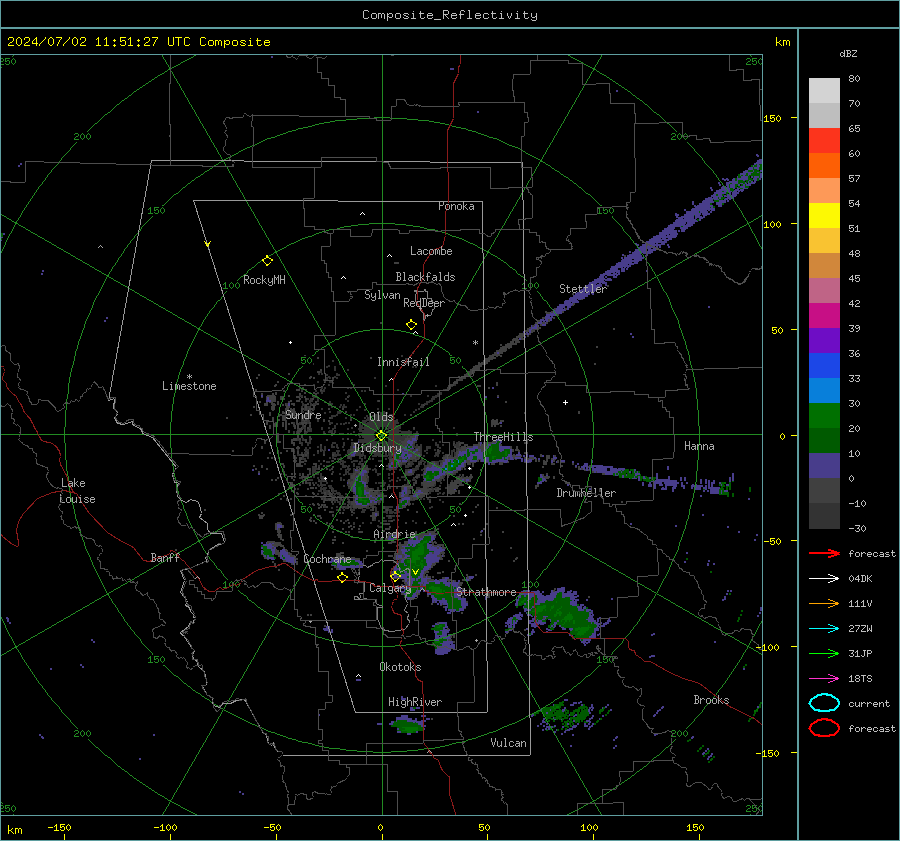Viewport: 900px width, 841px height.
Task: Click the green 31JP arrow icon
Action: (824, 653)
